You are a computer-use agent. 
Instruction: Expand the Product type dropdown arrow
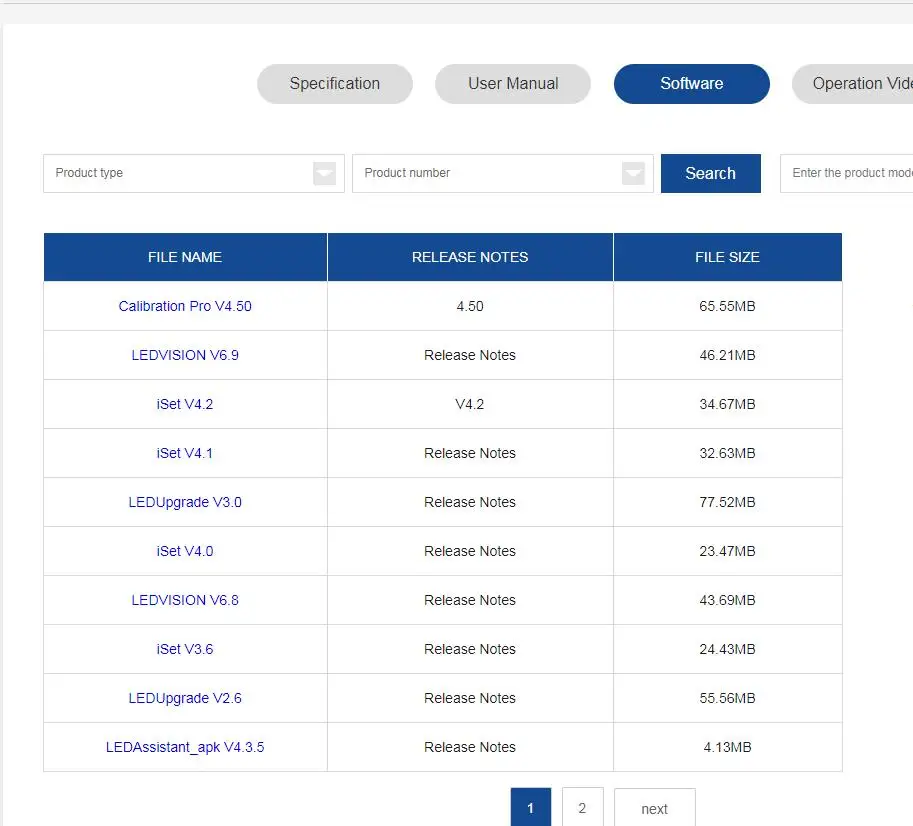324,173
